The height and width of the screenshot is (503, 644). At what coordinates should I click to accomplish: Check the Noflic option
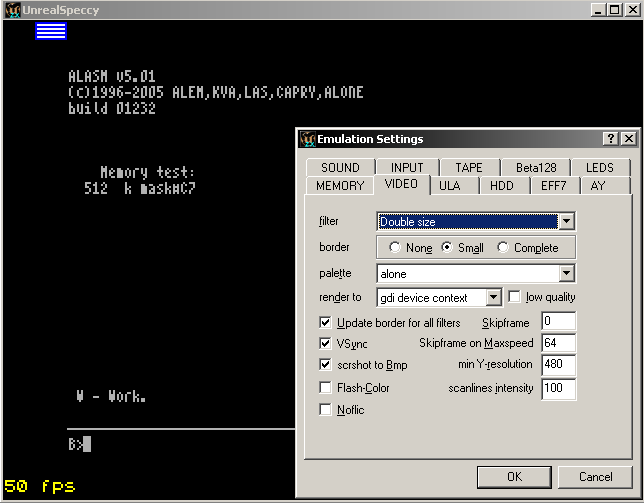pos(325,410)
